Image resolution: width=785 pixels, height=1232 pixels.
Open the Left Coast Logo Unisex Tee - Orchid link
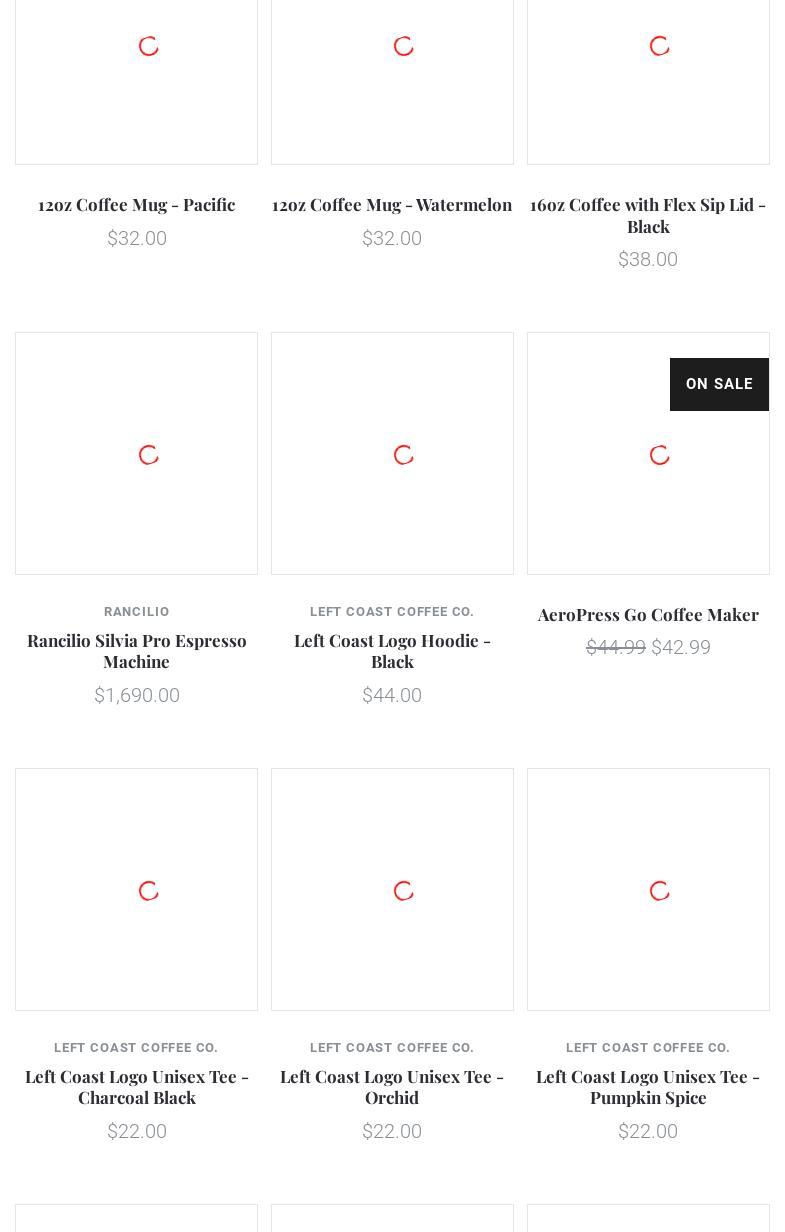click(x=392, y=1087)
